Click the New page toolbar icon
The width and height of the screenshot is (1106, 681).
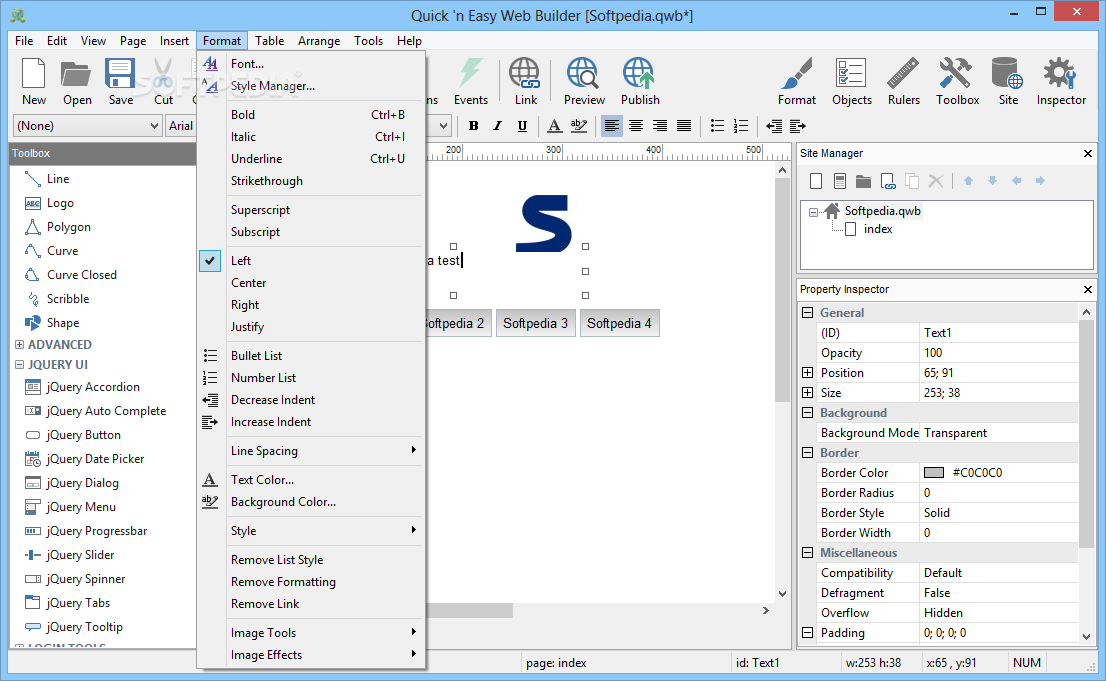coord(33,73)
